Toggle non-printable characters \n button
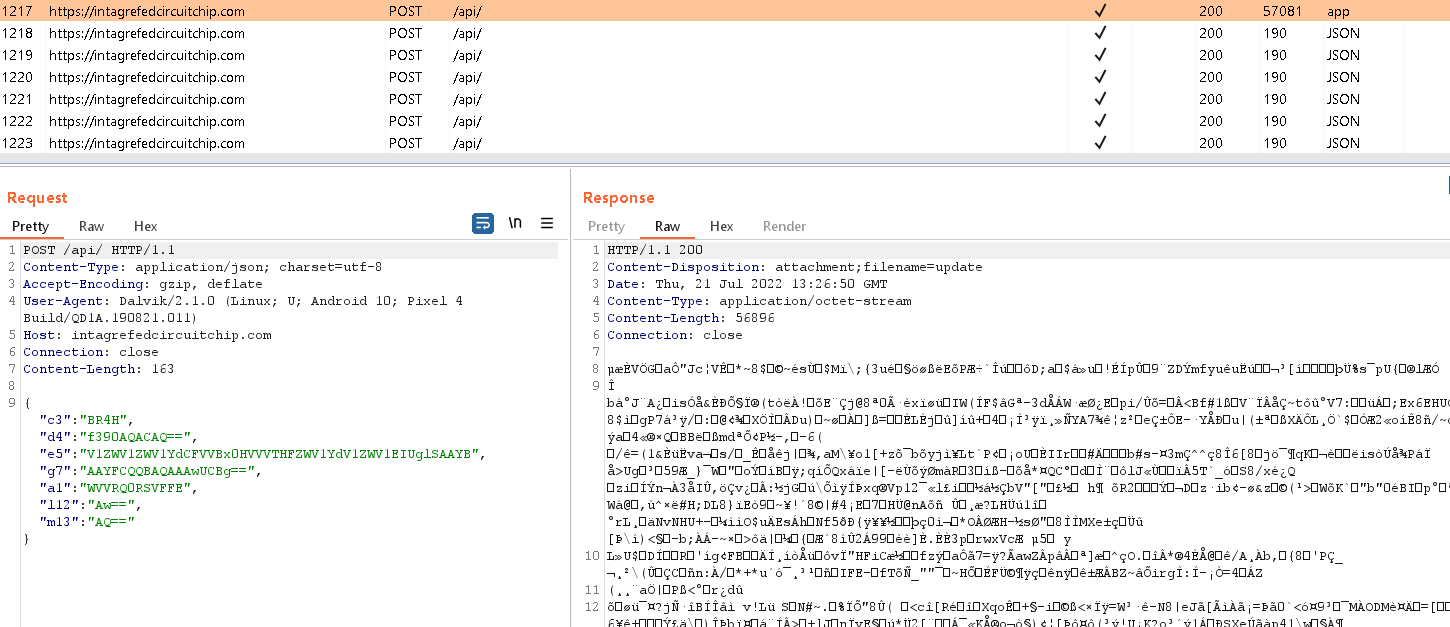The width and height of the screenshot is (1450, 627). click(515, 224)
